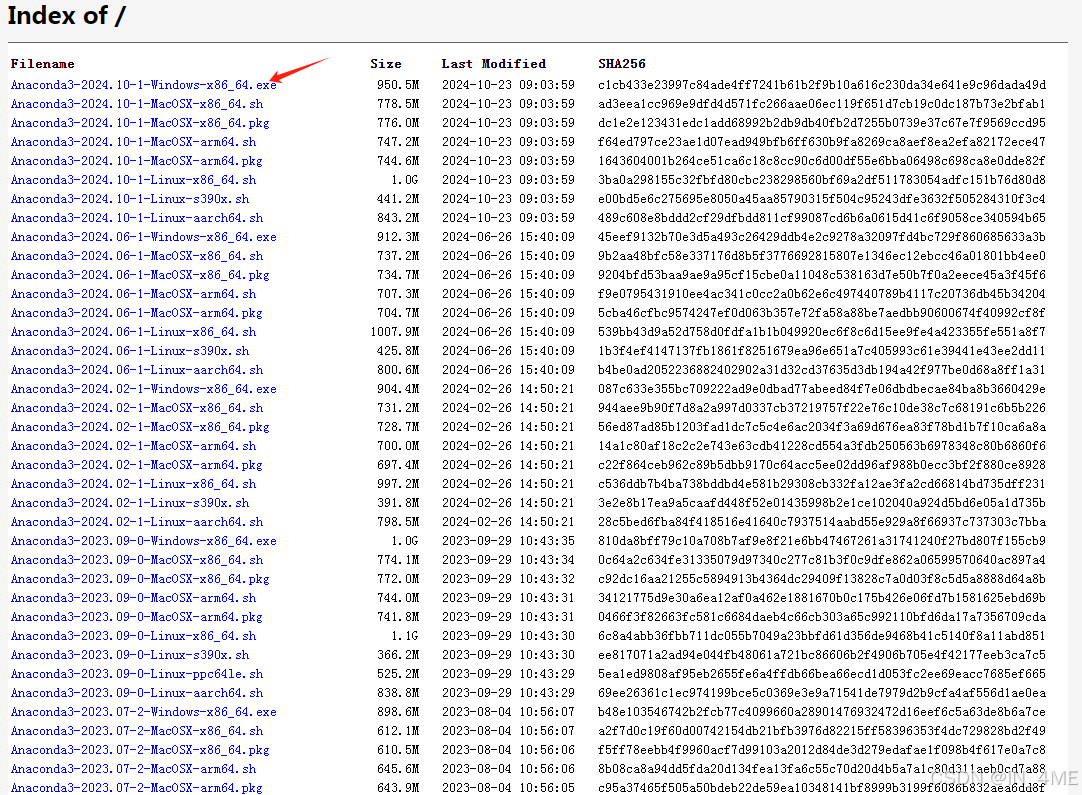Screen dimensions: 1082x795
Task: Click Anaconda3-2024.06-1-MacOSX-x86_64.sh link
Action: [x=137, y=256]
